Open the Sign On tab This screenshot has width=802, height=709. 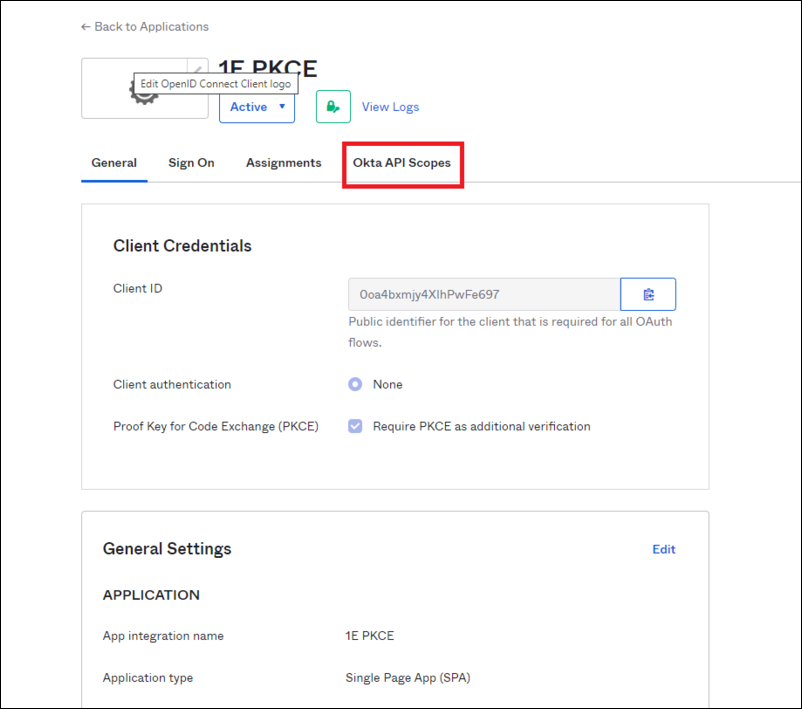(191, 163)
